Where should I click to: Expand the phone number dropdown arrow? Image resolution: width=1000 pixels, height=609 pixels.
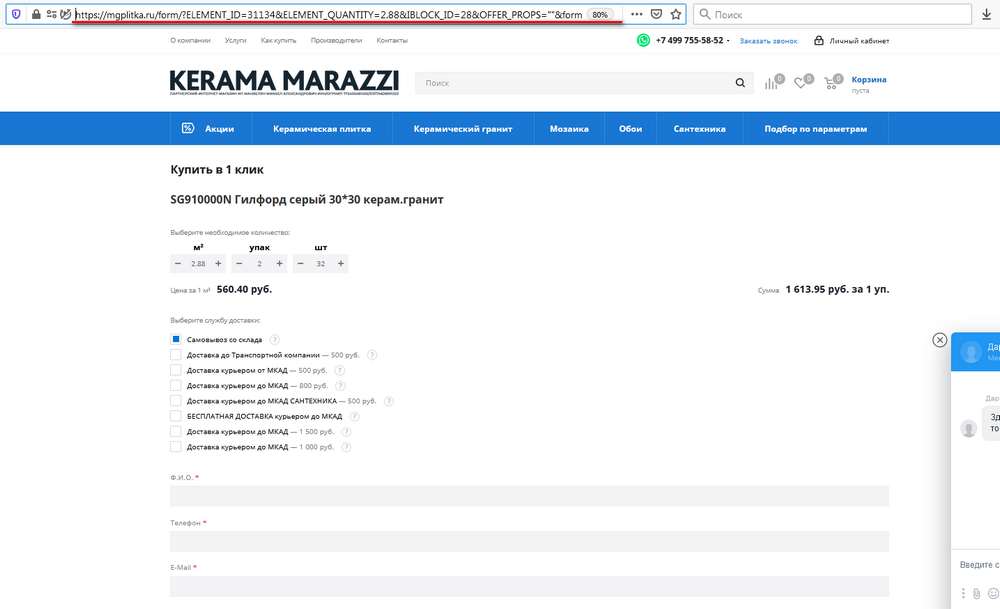729,41
